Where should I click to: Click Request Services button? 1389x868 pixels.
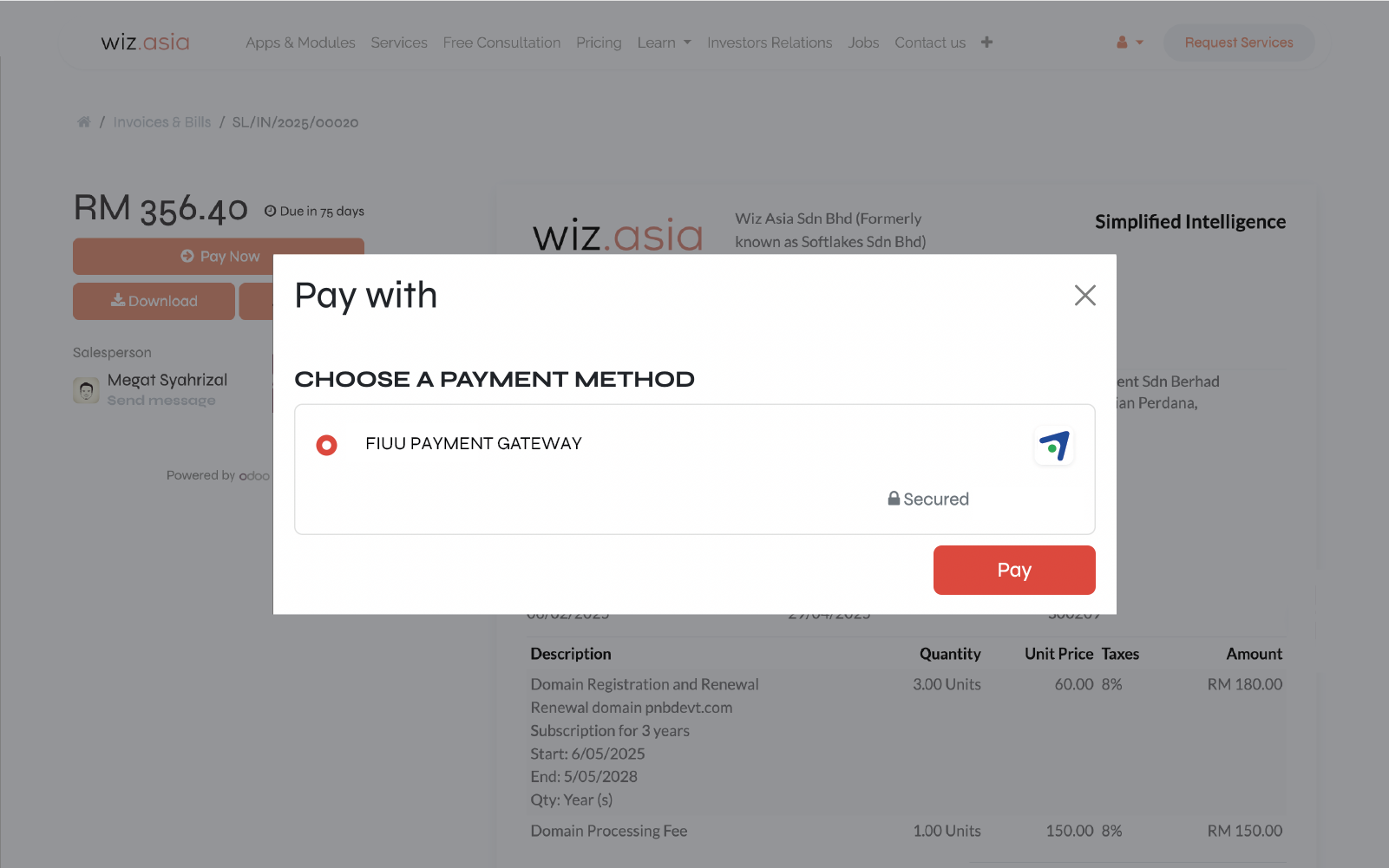point(1238,42)
